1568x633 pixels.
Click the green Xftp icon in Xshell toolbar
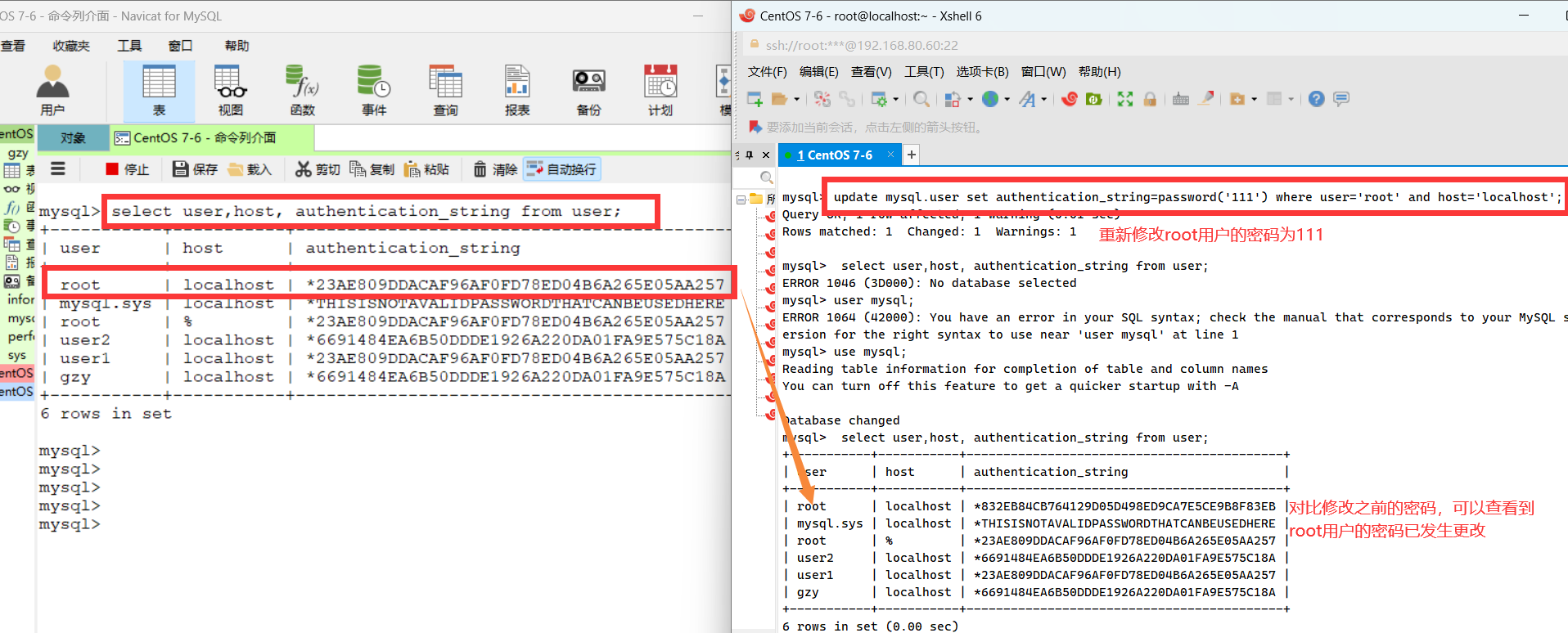pos(1093,99)
